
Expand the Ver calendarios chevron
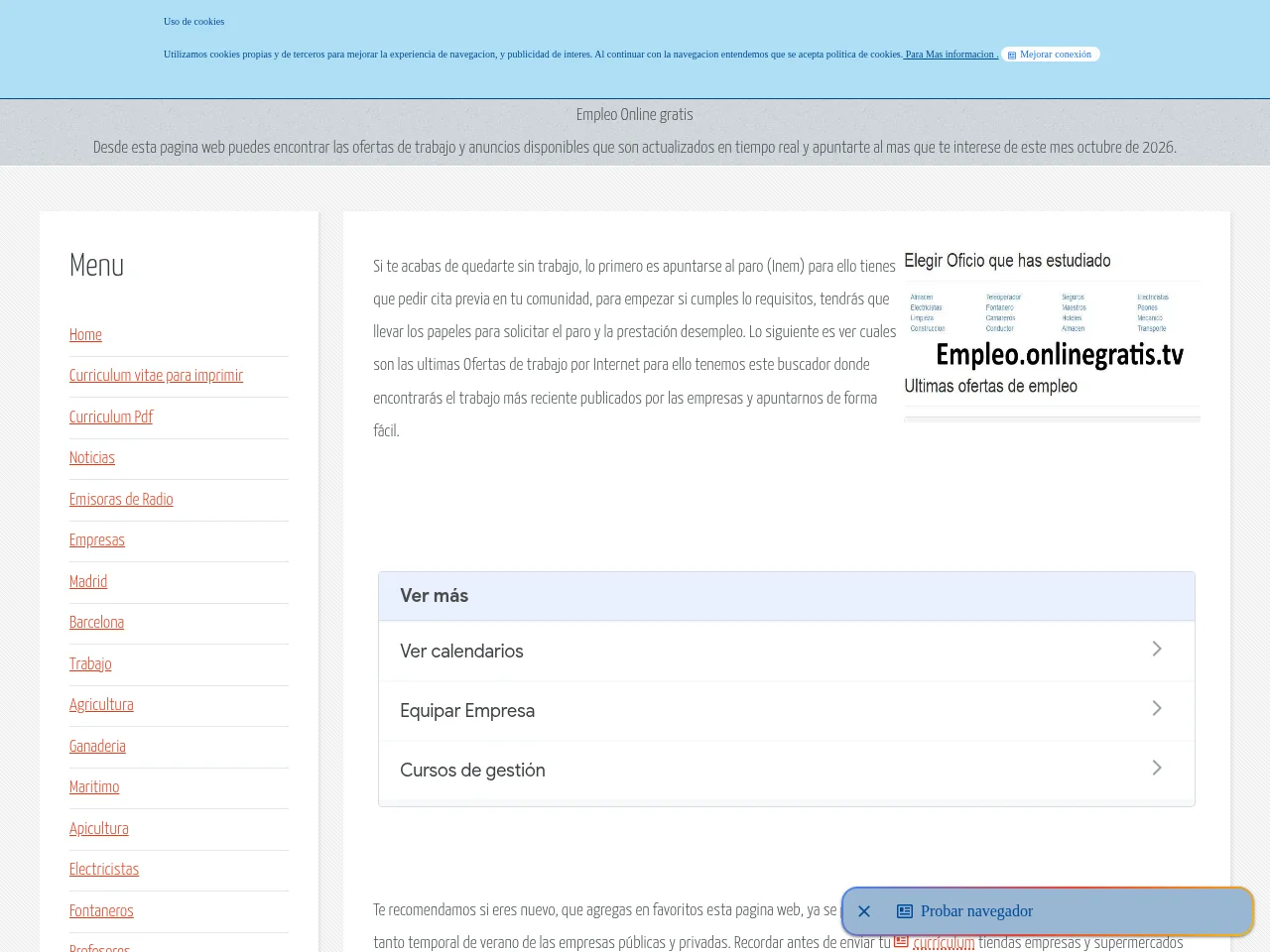click(1157, 649)
